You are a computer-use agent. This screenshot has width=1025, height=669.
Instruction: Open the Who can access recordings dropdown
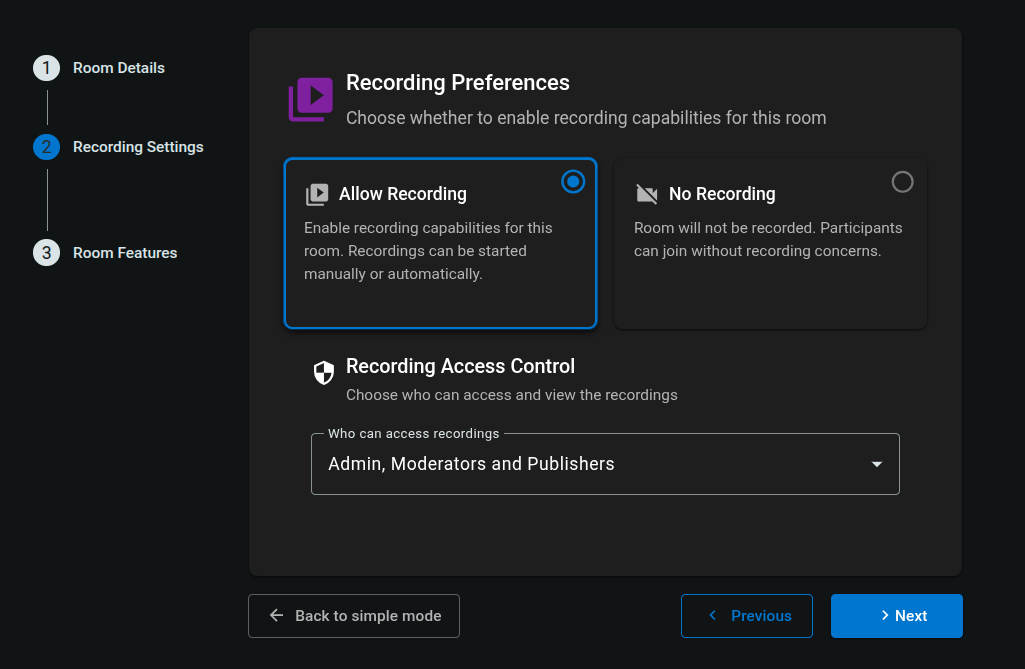(x=605, y=464)
